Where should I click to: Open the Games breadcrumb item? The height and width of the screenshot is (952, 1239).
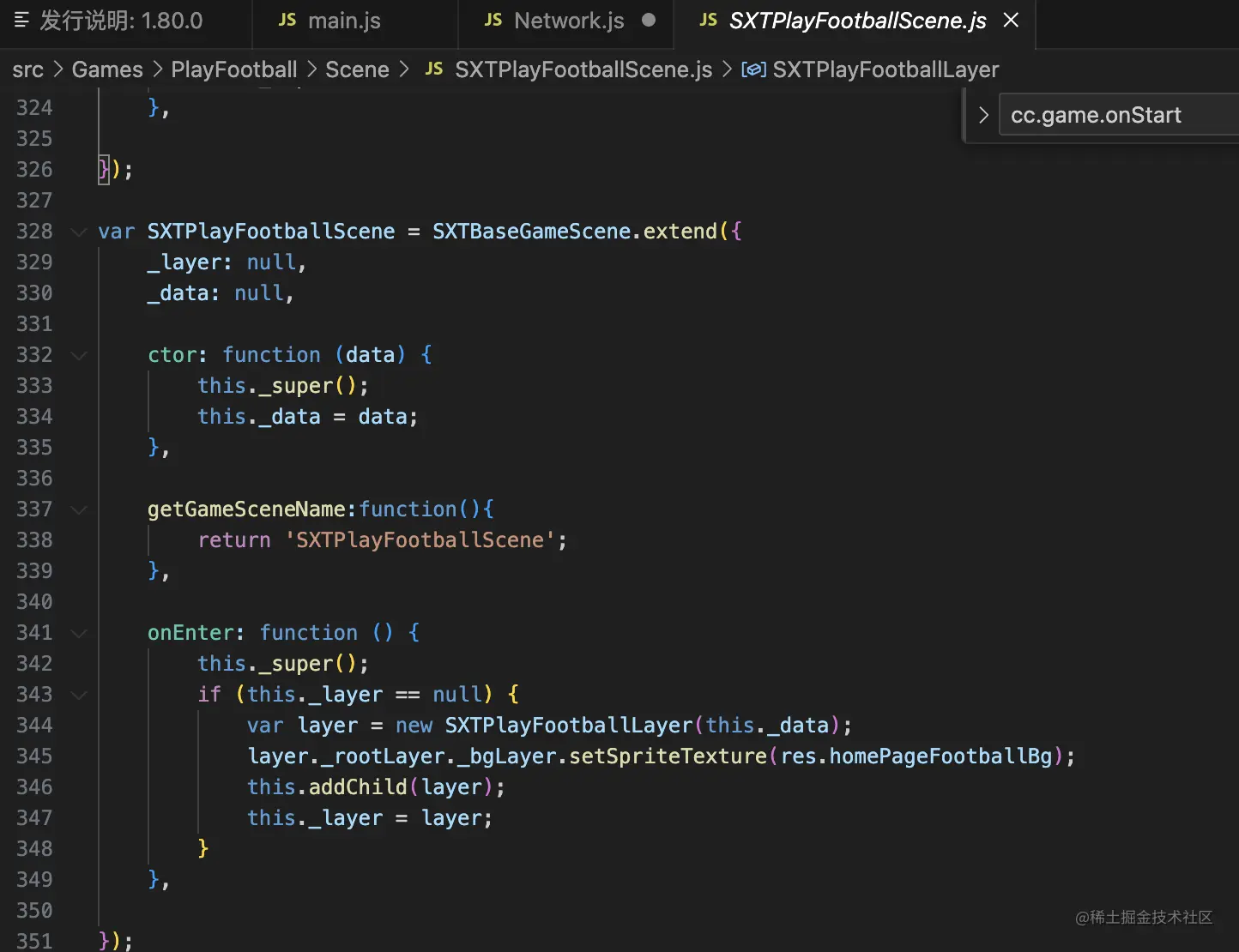(106, 69)
